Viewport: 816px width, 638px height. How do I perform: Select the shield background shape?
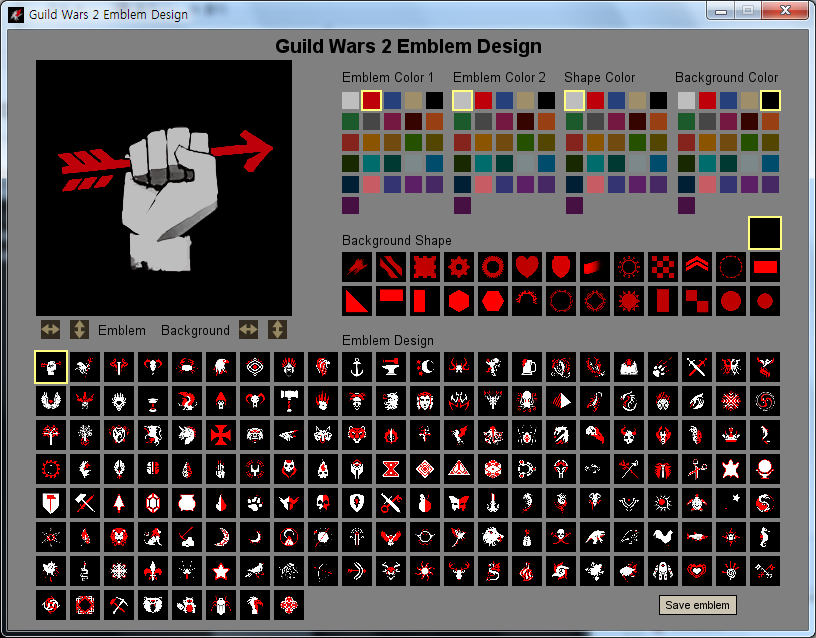click(561, 267)
